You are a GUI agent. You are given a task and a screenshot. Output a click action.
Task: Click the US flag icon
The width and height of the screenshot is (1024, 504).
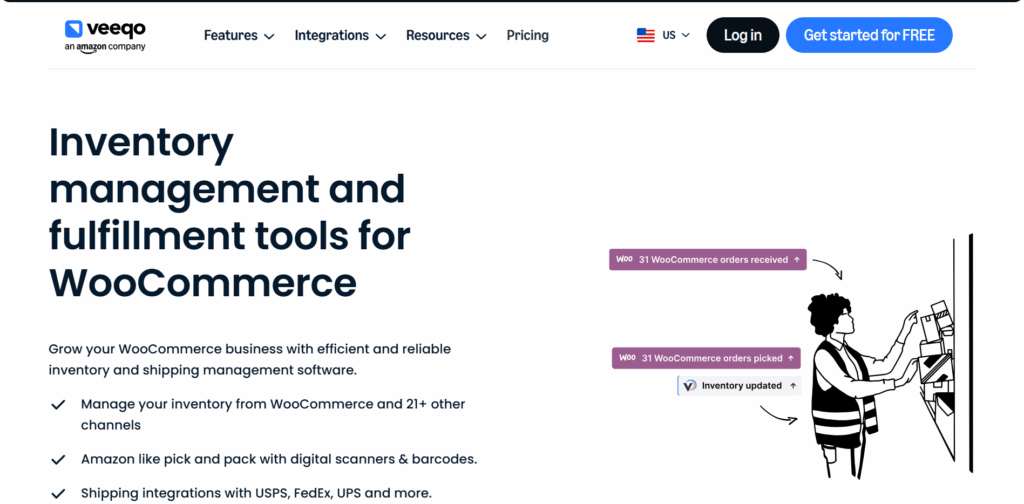coord(645,35)
